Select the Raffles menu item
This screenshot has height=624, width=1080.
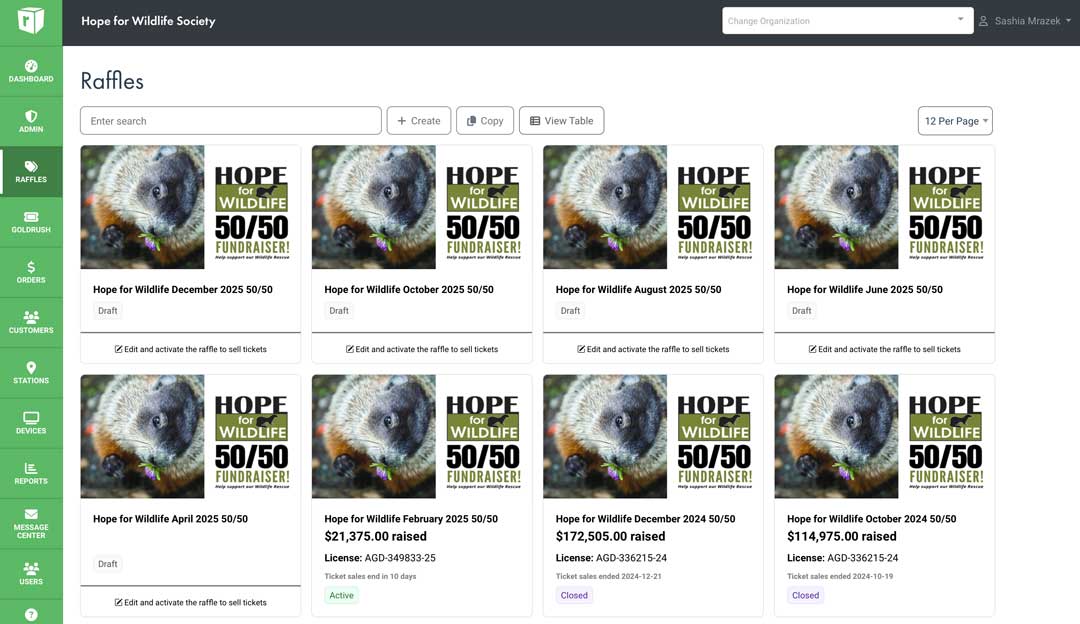coord(31,172)
